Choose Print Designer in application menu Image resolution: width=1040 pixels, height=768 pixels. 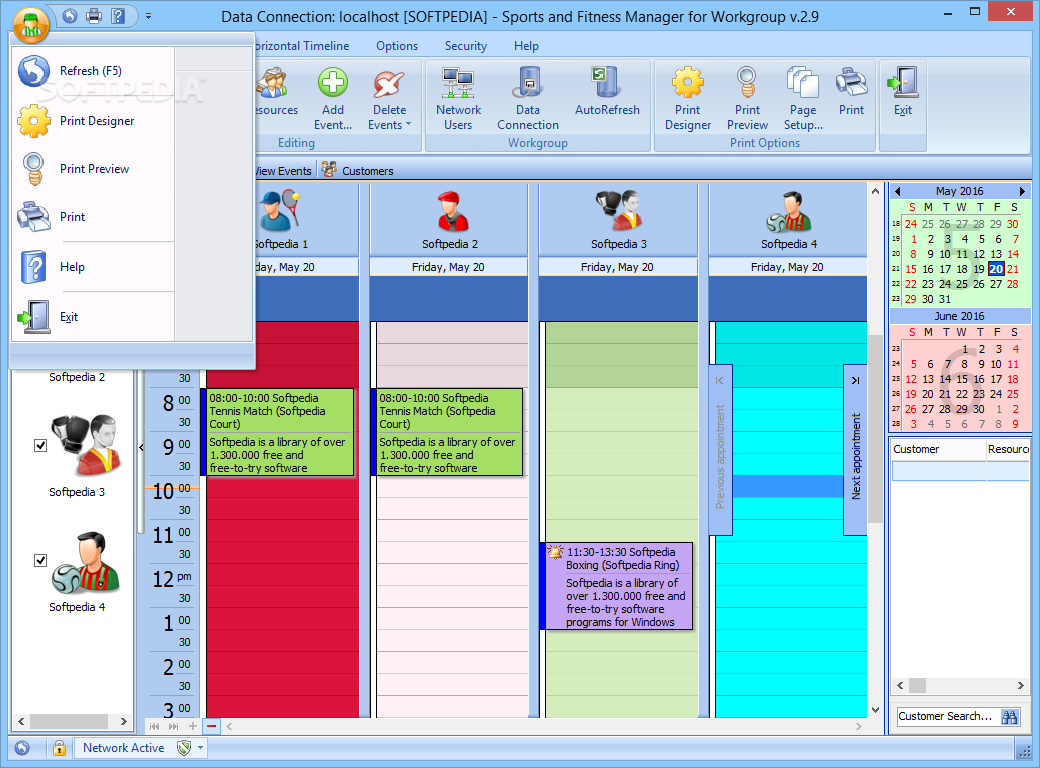coord(92,121)
